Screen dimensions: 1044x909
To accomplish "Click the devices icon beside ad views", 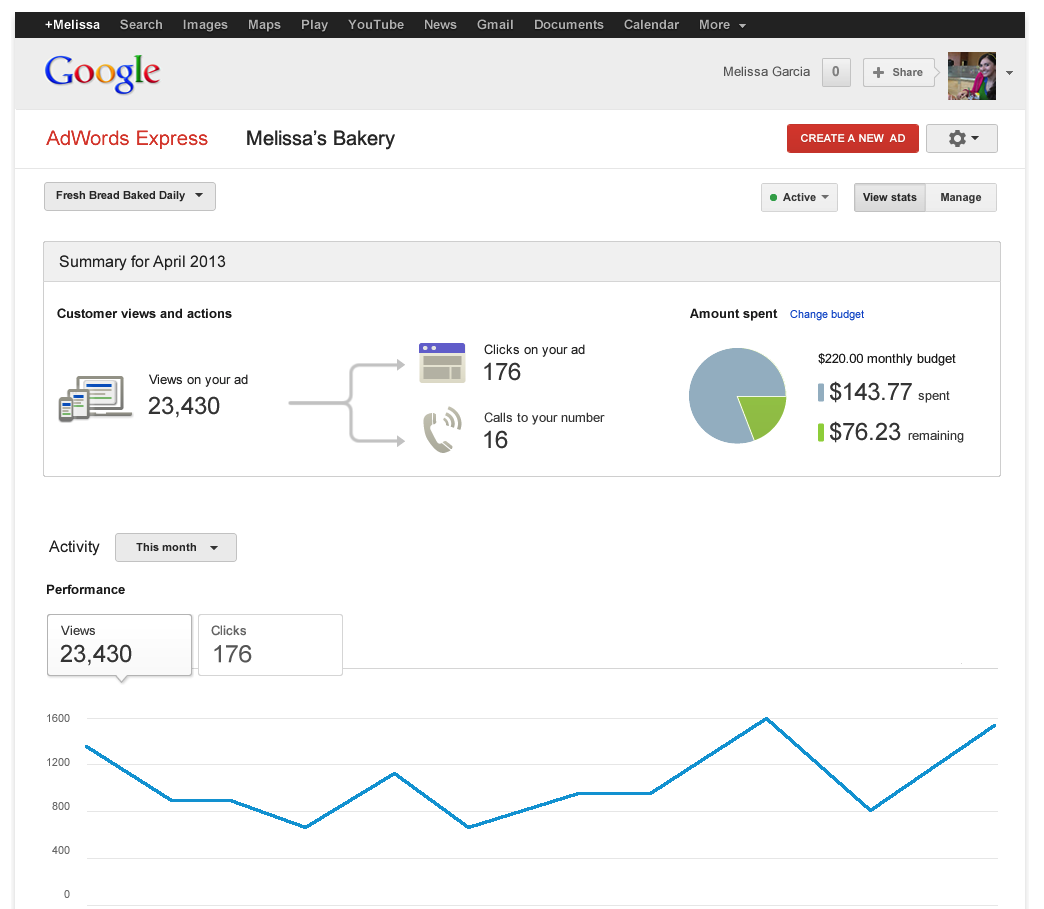I will point(95,398).
